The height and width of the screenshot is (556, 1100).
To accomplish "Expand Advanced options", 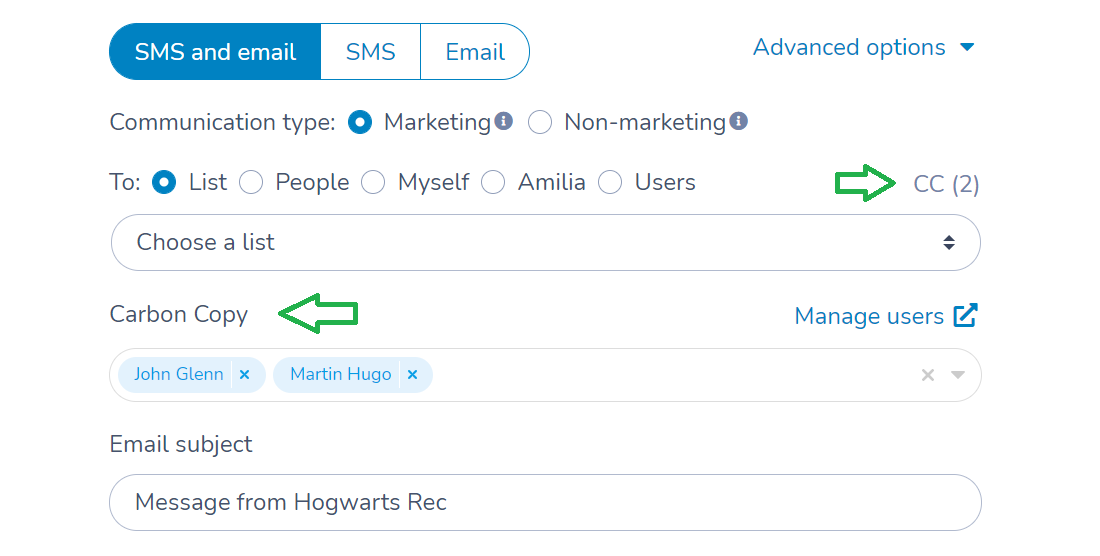I will click(x=863, y=47).
